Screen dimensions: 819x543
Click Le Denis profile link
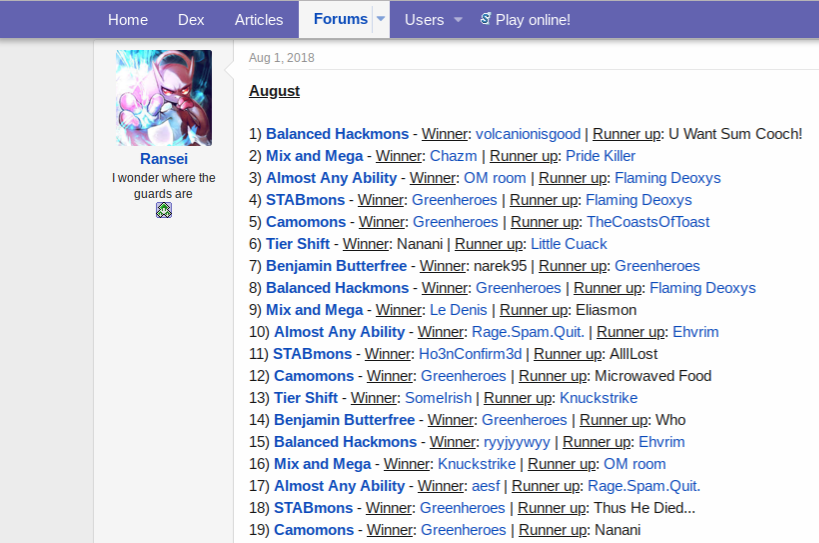(x=458, y=310)
